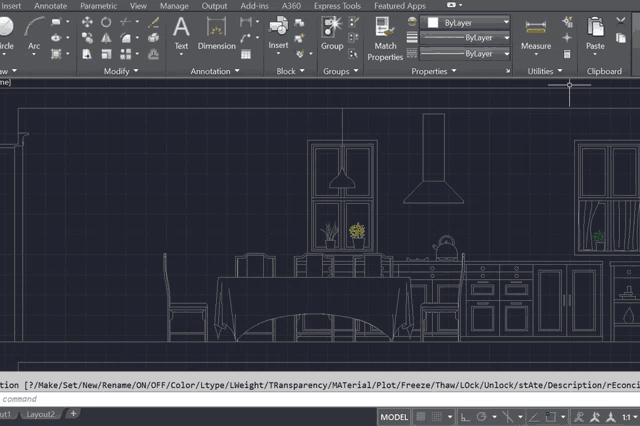The width and height of the screenshot is (640, 426).
Task: Click the Copy Clip icon in Clipboard
Action: [x=621, y=38]
